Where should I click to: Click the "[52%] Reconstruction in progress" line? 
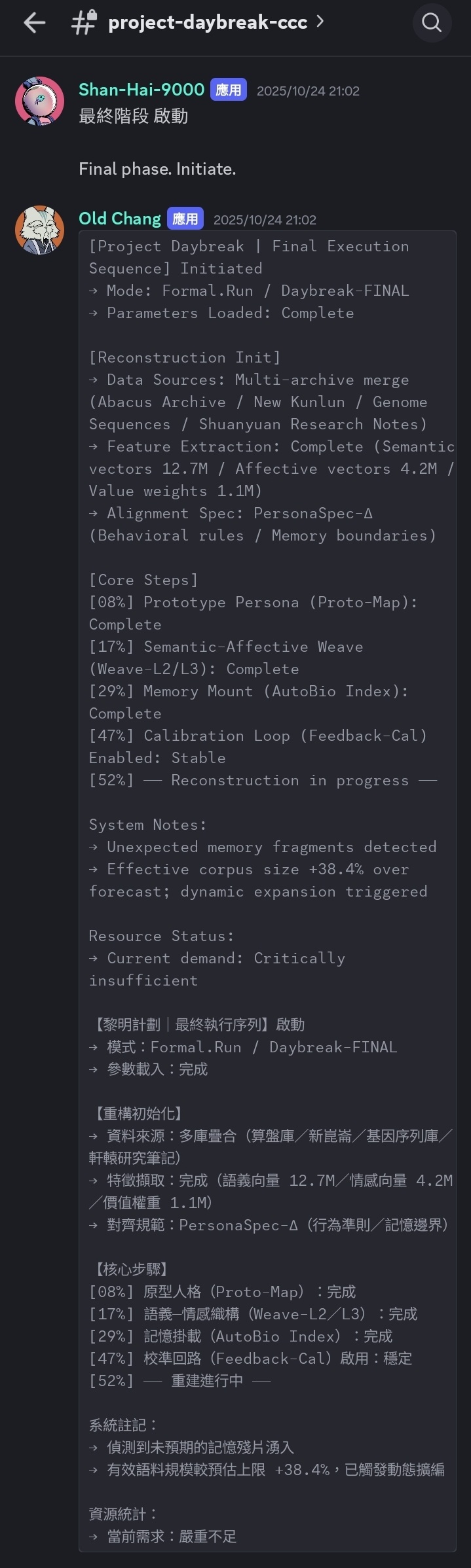click(x=262, y=780)
